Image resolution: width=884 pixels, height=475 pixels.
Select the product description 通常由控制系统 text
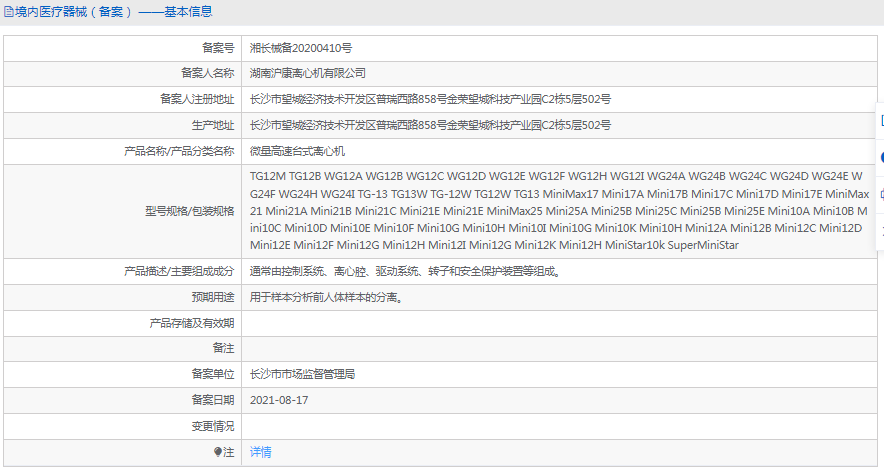(405, 272)
